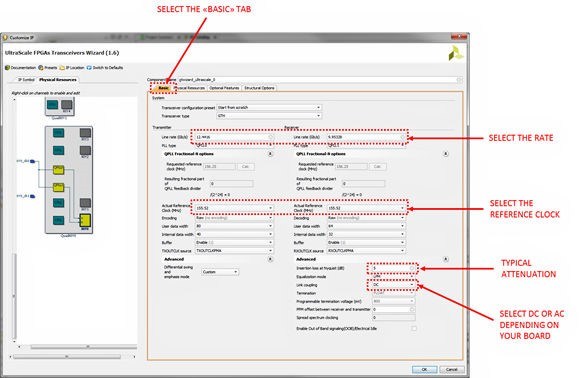Open TXOUTCLK source dropdown

coord(234,251)
